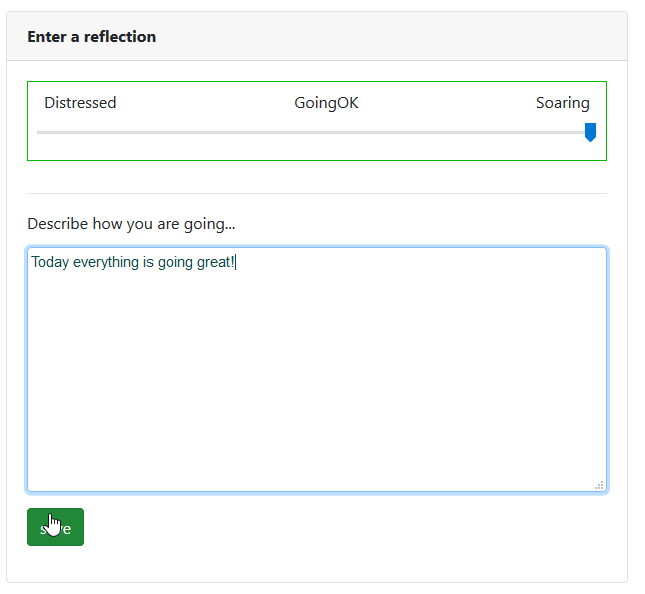Click the "Enter a reflection" panel heading
The height and width of the screenshot is (594, 645).
coord(91,37)
